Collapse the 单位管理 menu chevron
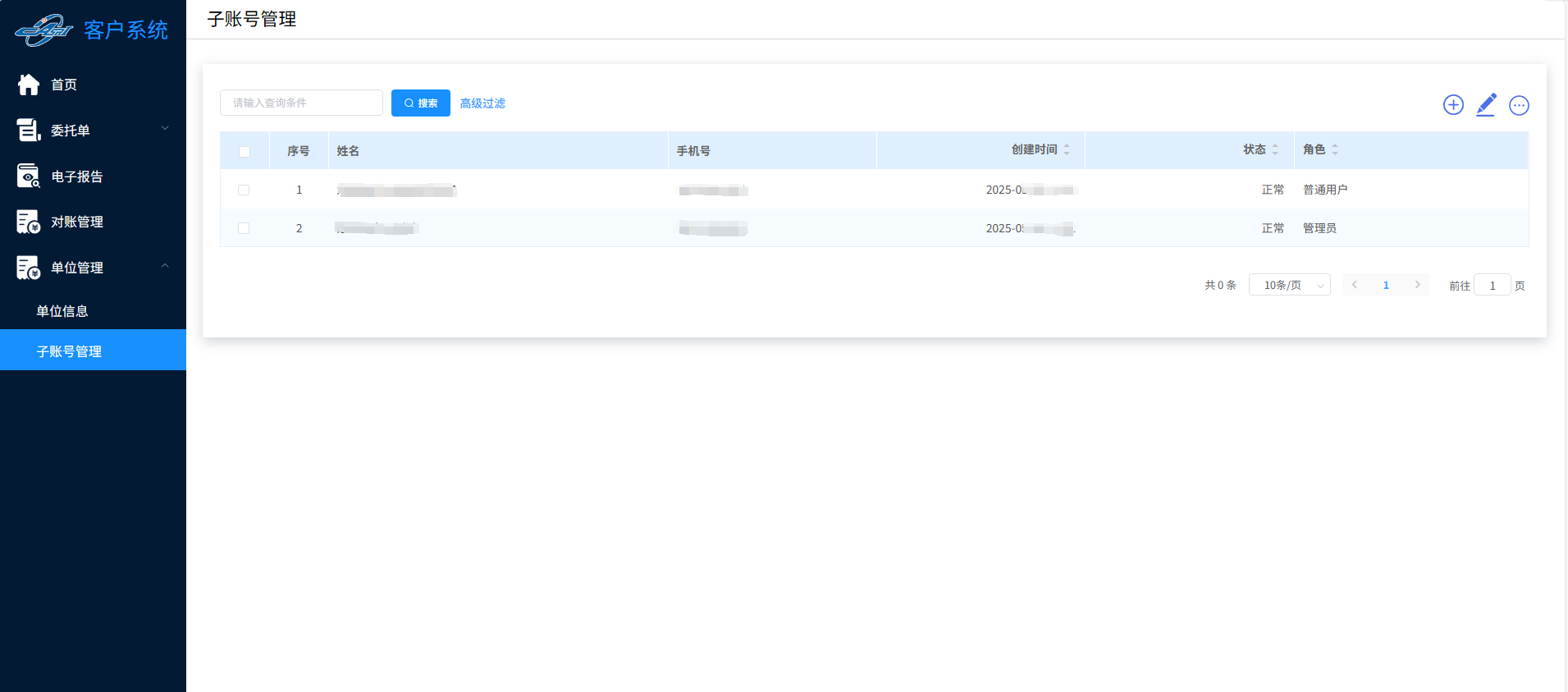The width and height of the screenshot is (1568, 692). point(165,266)
